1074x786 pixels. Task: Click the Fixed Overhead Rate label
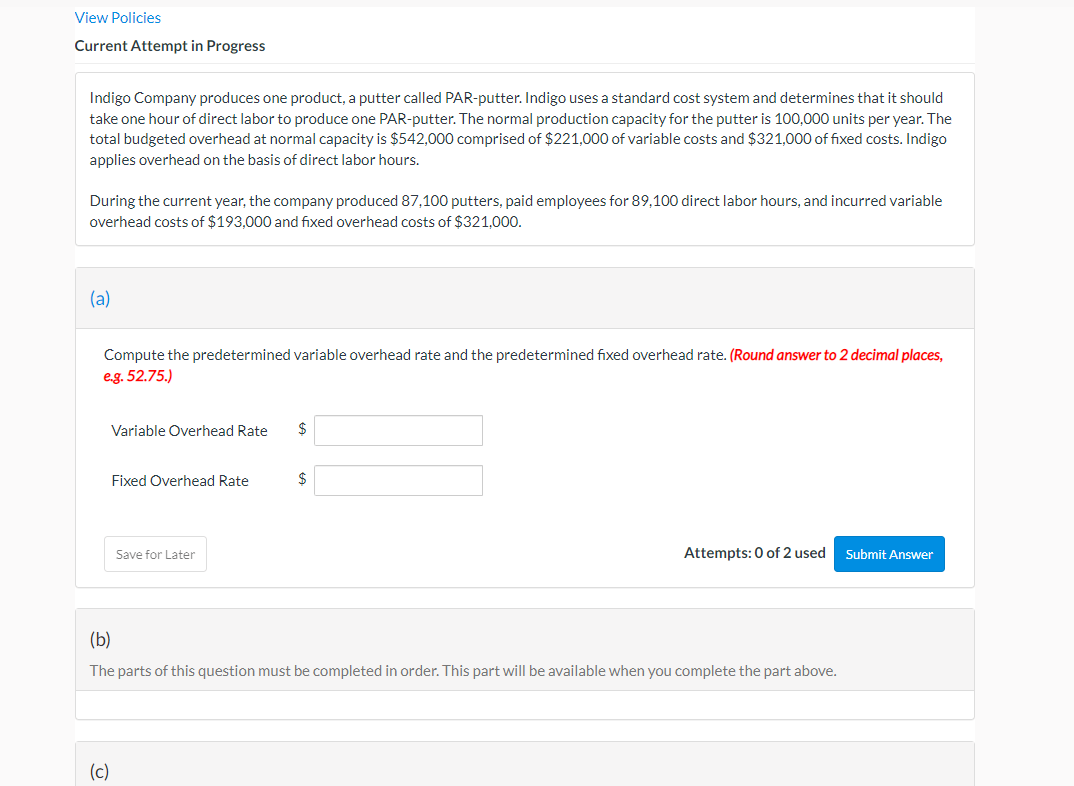[x=180, y=480]
